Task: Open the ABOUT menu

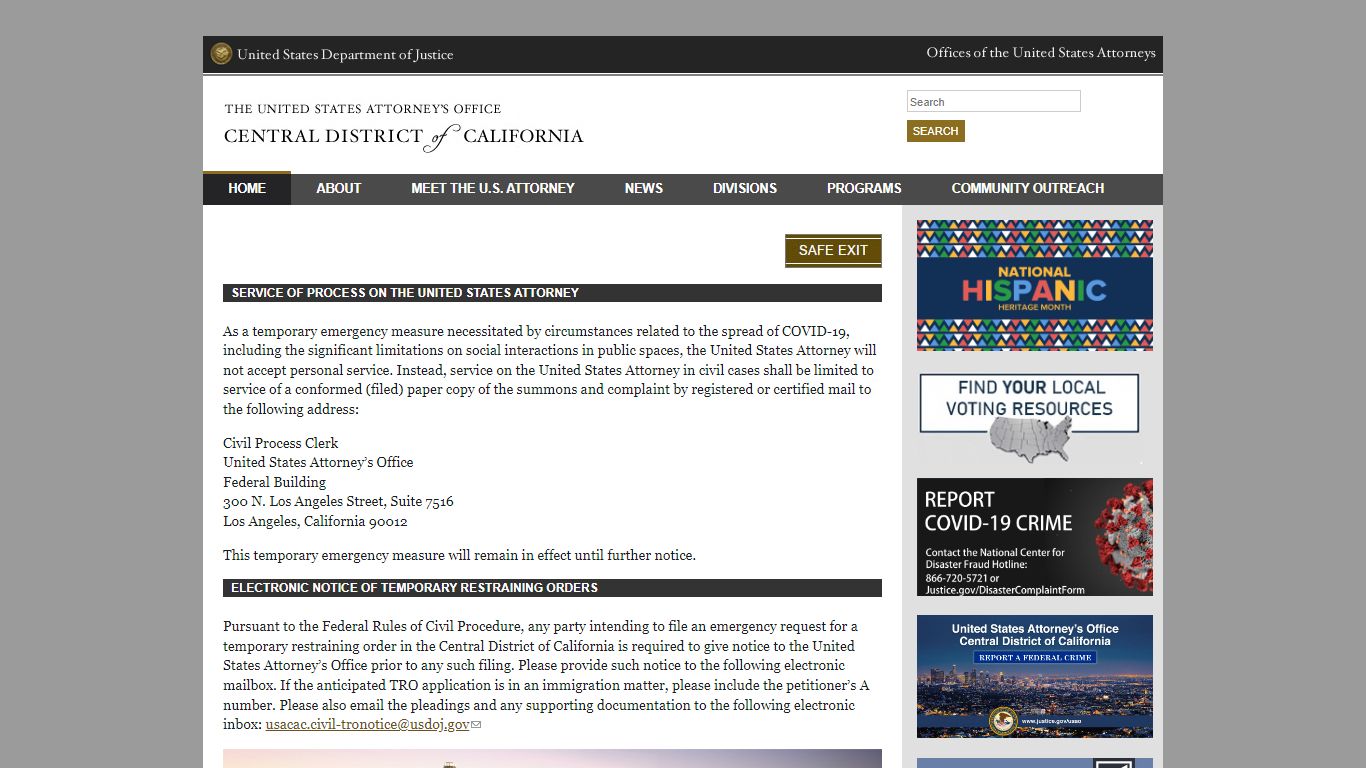Action: (338, 188)
